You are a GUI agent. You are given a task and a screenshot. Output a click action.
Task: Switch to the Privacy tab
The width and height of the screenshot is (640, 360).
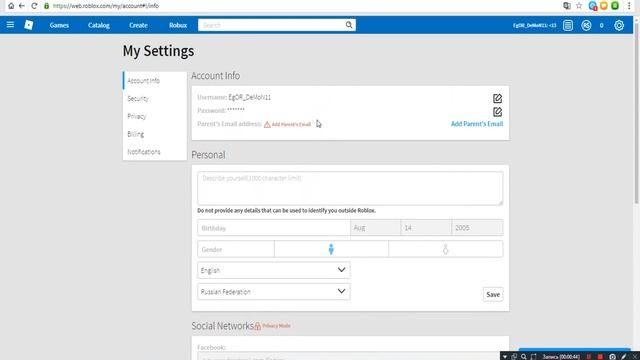155,116
